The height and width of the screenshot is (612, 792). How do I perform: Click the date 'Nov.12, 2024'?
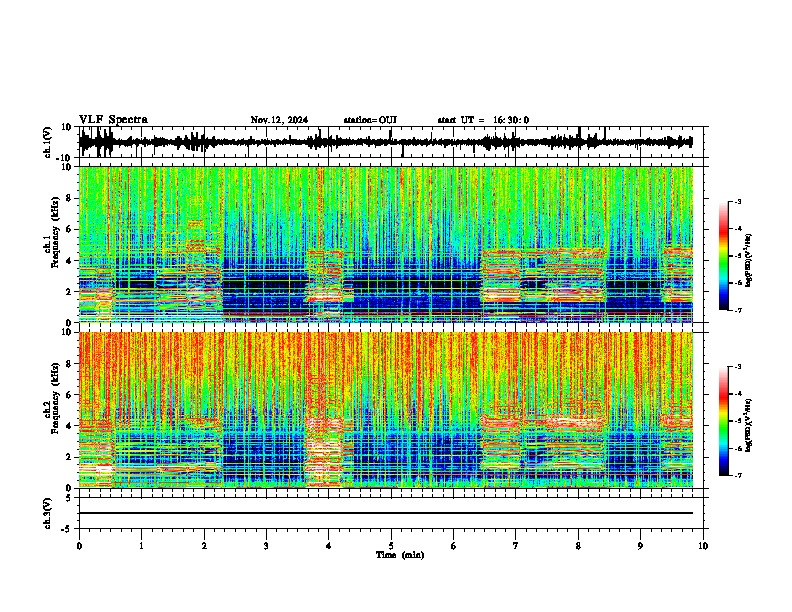point(279,120)
